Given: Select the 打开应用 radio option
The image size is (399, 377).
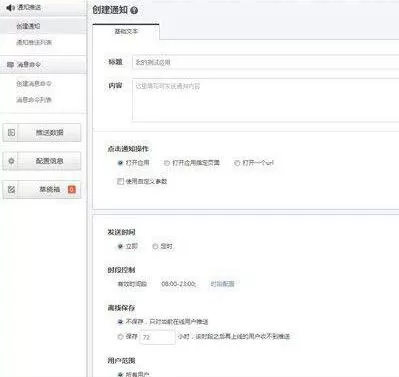Looking at the screenshot, I should tap(120, 163).
